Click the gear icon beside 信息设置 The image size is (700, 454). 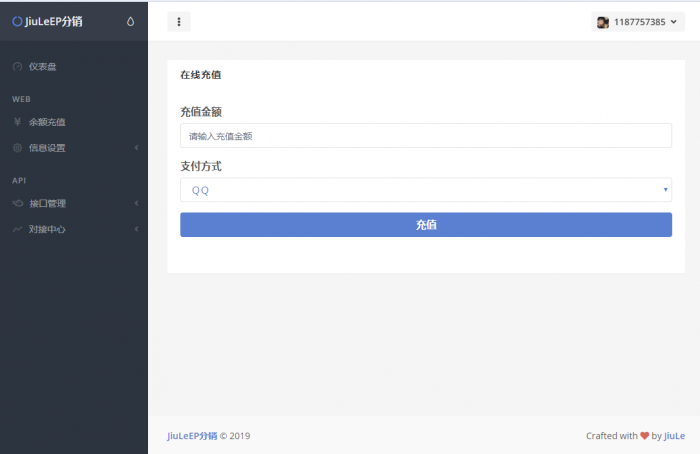point(17,148)
